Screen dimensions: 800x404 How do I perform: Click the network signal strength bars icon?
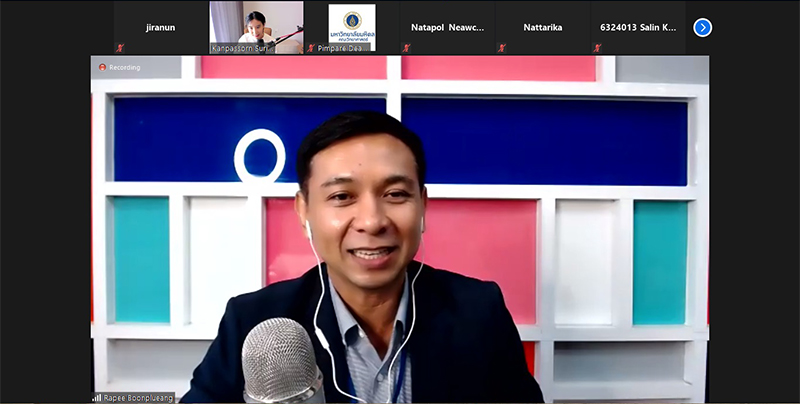[x=97, y=397]
